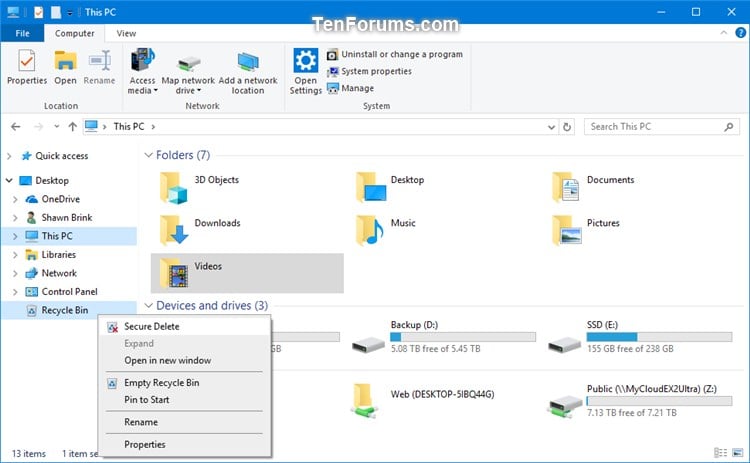This screenshot has width=750, height=463.
Task: Click the Rename ribbon button
Action: click(99, 67)
